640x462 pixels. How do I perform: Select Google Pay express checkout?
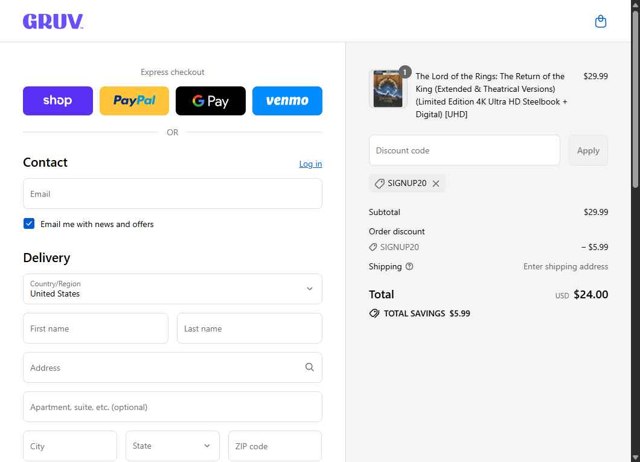click(x=211, y=101)
